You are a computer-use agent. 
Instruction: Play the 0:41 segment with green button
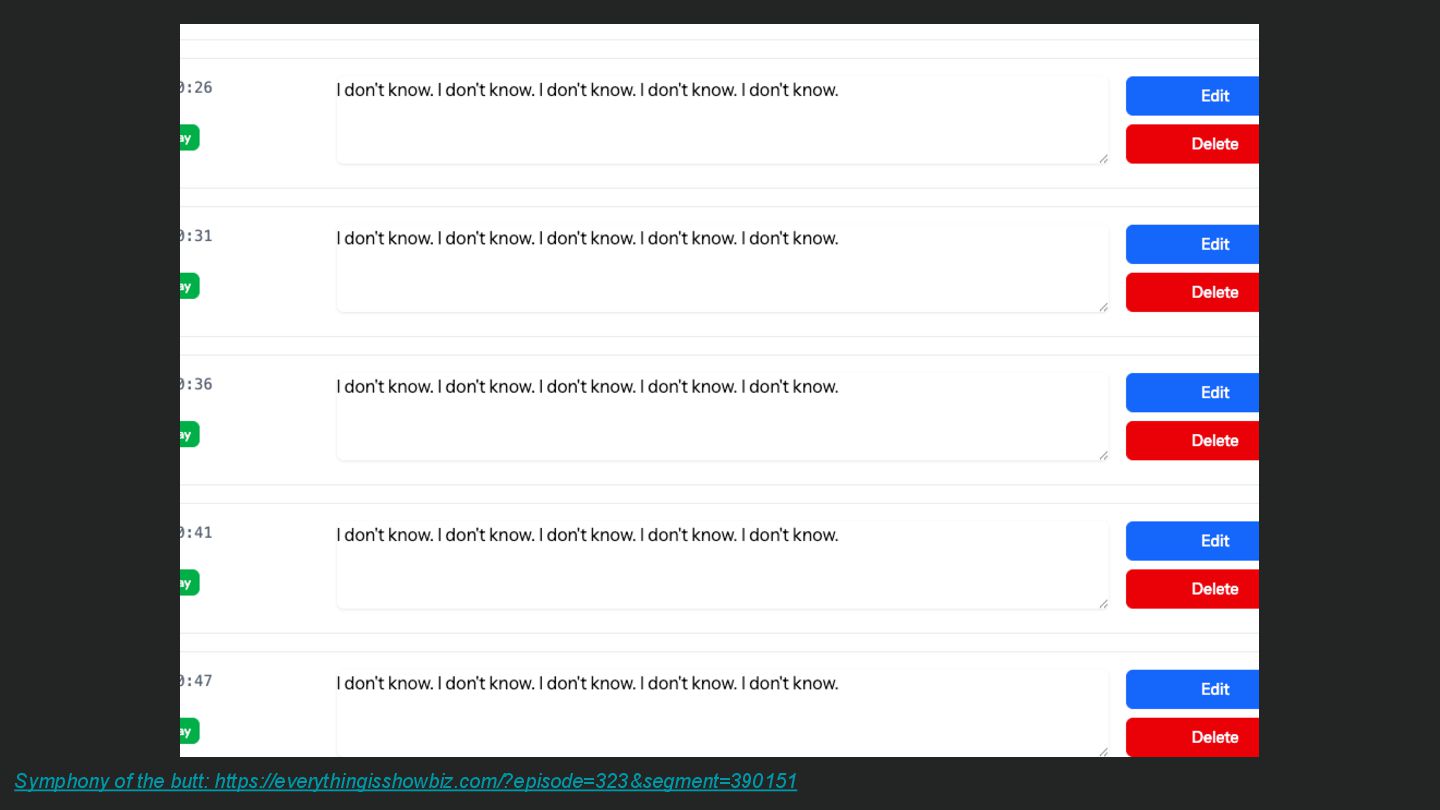(x=190, y=583)
